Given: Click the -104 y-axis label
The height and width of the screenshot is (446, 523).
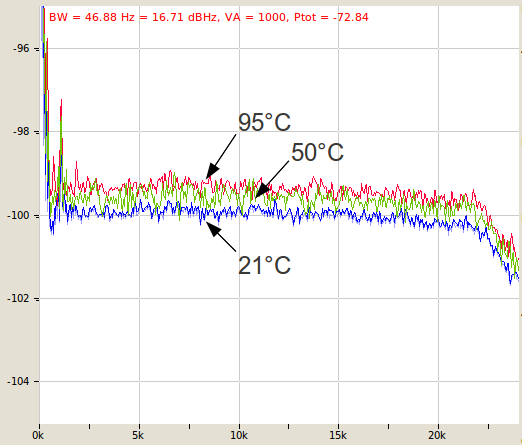Looking at the screenshot, I should [x=18, y=381].
